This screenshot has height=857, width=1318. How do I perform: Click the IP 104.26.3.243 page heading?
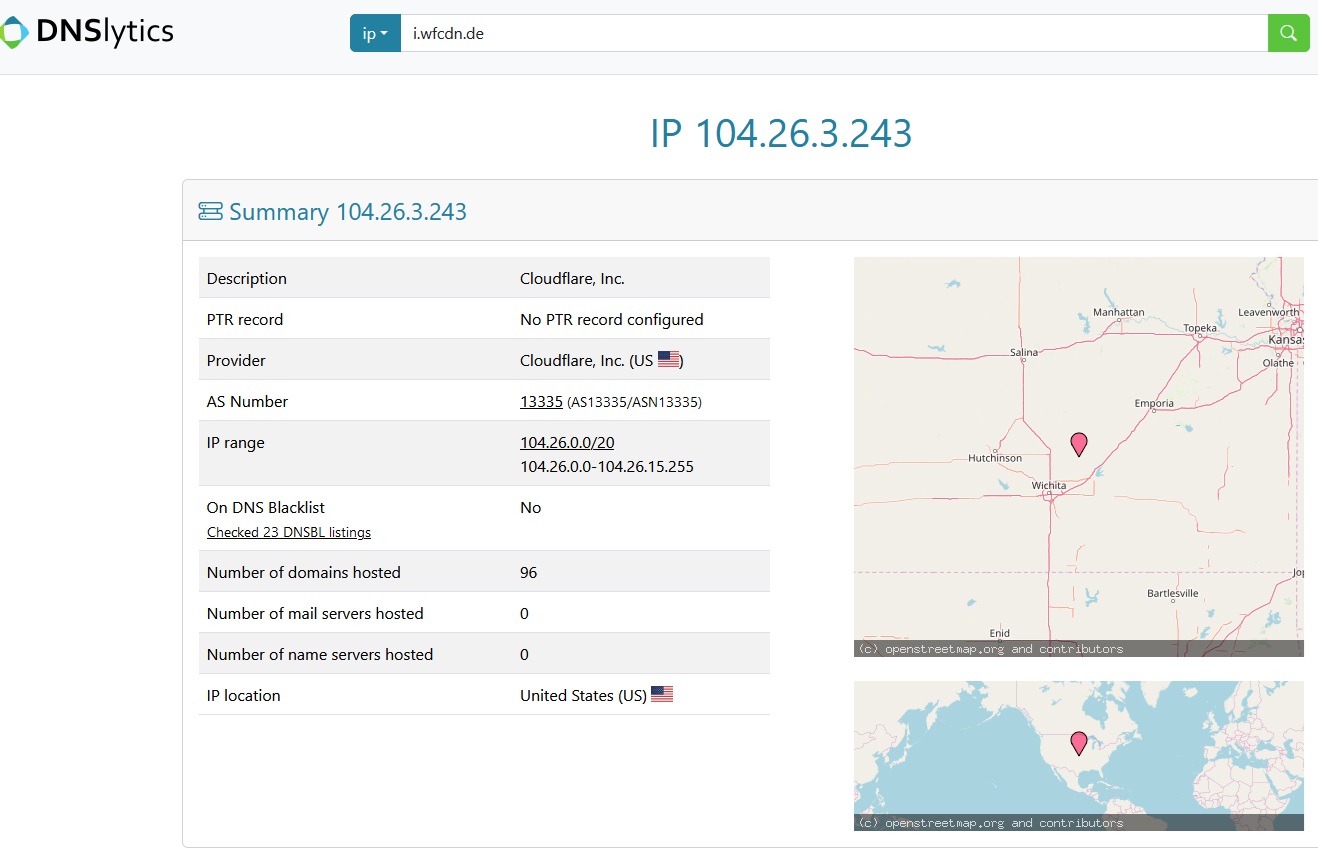coord(781,133)
